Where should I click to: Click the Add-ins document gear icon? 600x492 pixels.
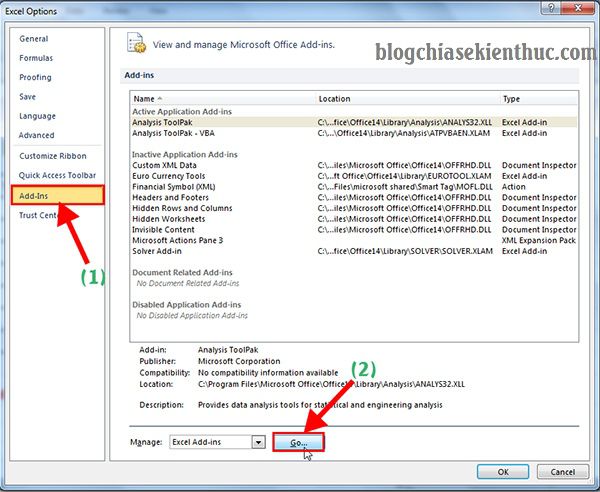coord(136,43)
